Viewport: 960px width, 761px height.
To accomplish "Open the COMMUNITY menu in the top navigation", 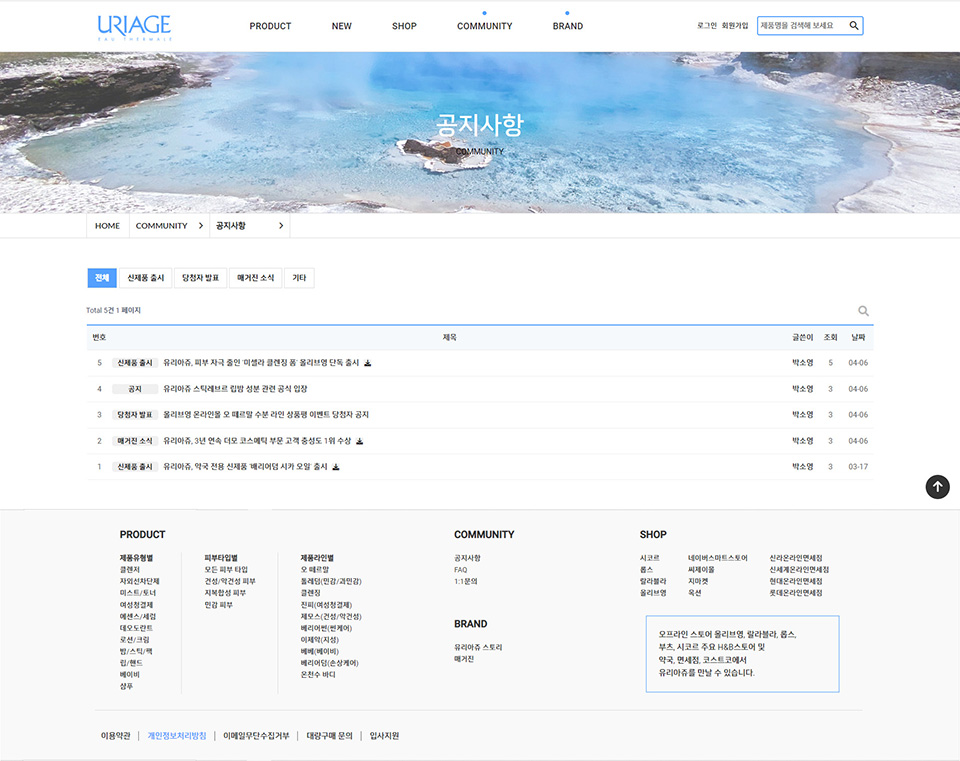I will (x=484, y=26).
